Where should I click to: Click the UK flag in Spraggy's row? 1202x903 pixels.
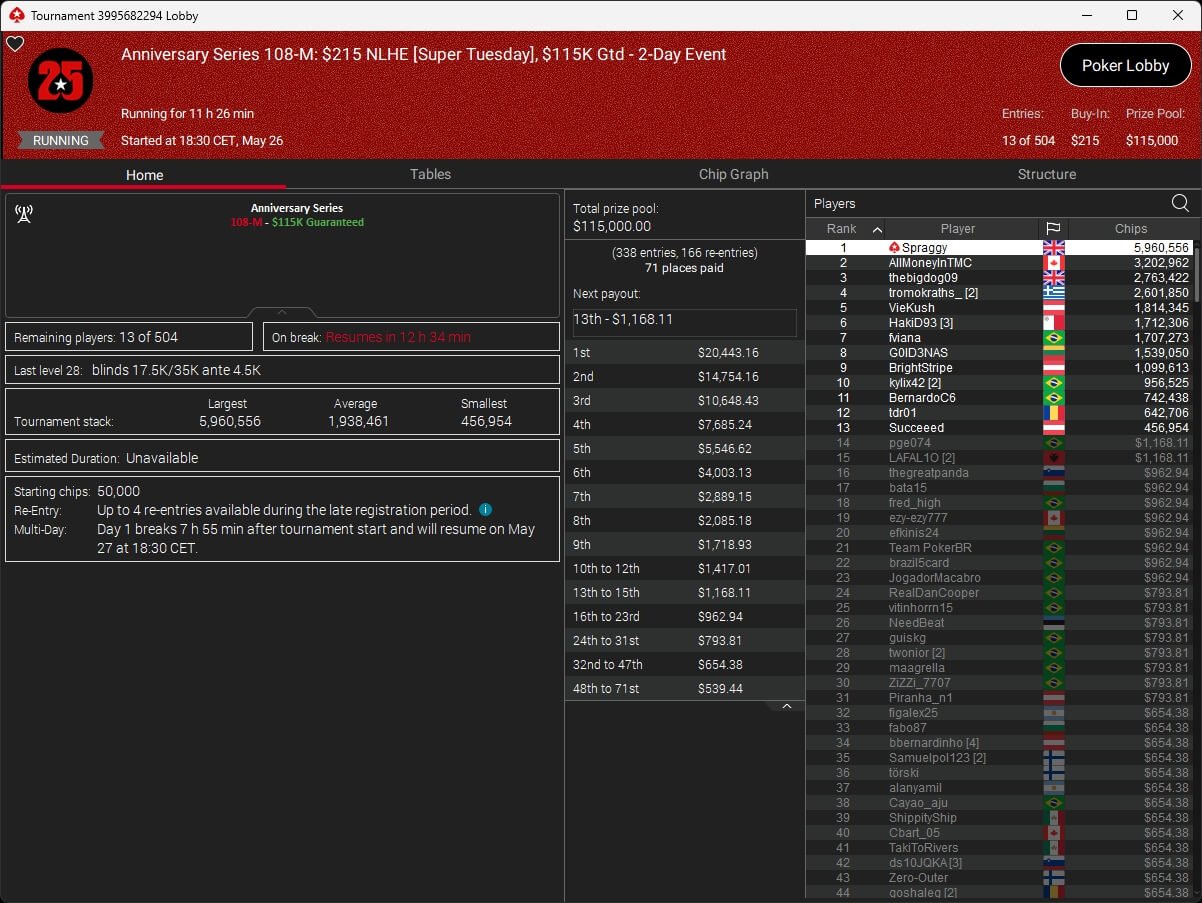[1053, 247]
